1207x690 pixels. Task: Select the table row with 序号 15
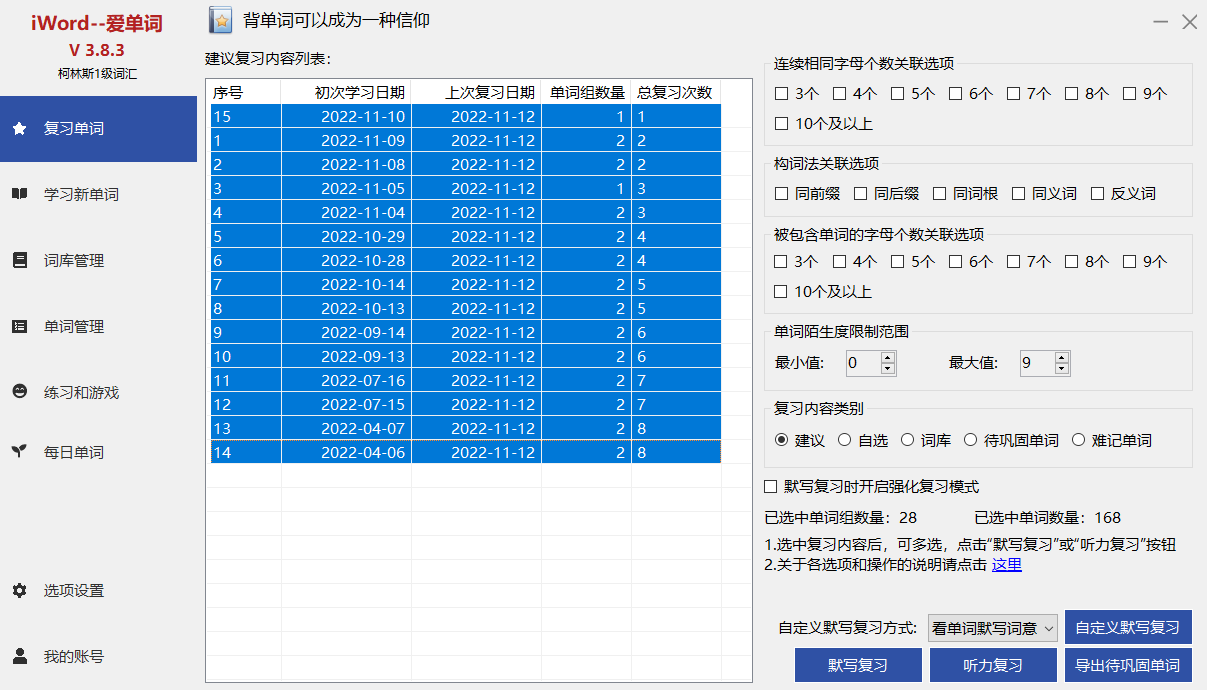pyautogui.click(x=465, y=117)
